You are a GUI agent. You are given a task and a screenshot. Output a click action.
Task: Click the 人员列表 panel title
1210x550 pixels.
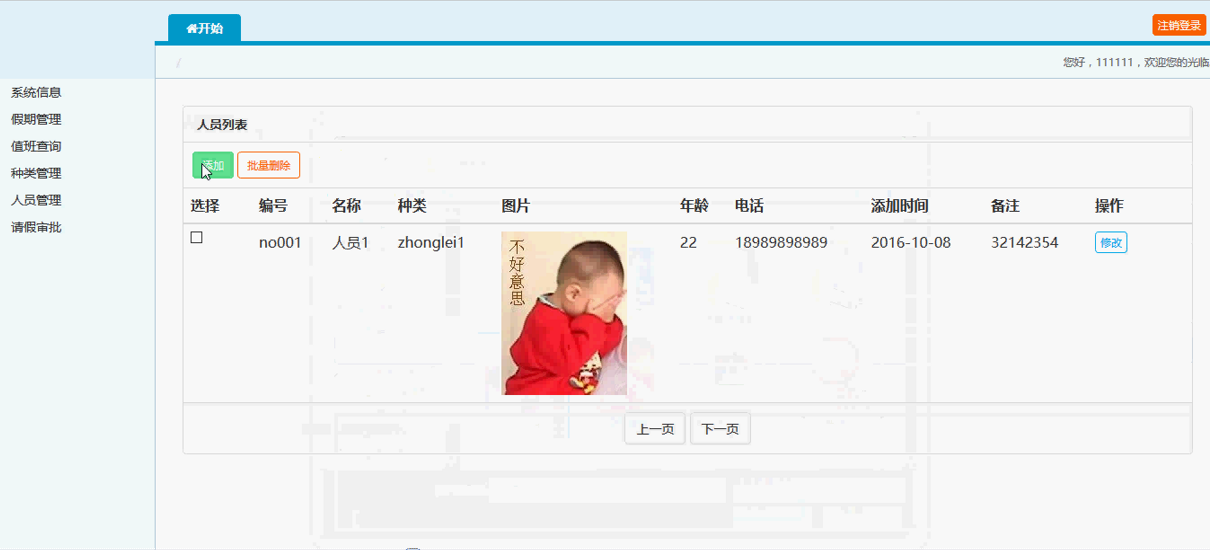tap(222, 125)
